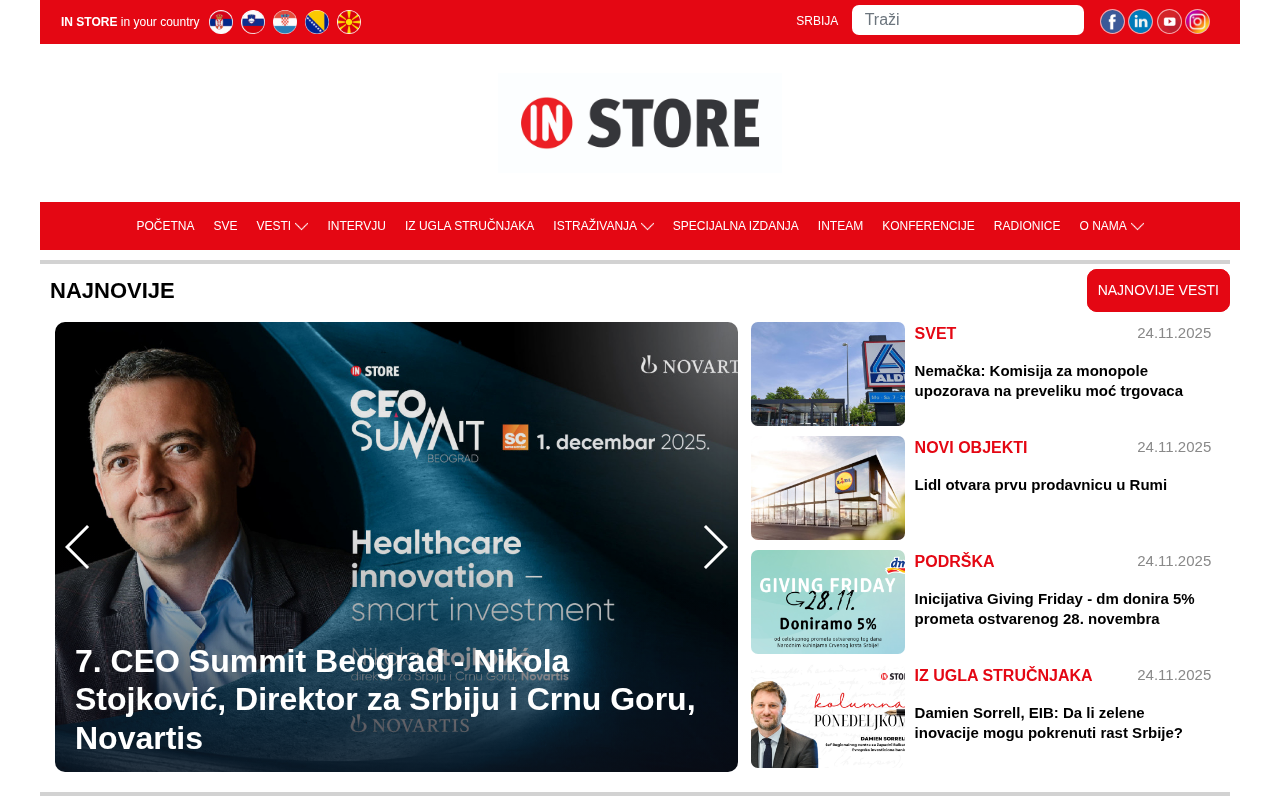Click the date above the Damien Sorrell article

click(x=1174, y=675)
